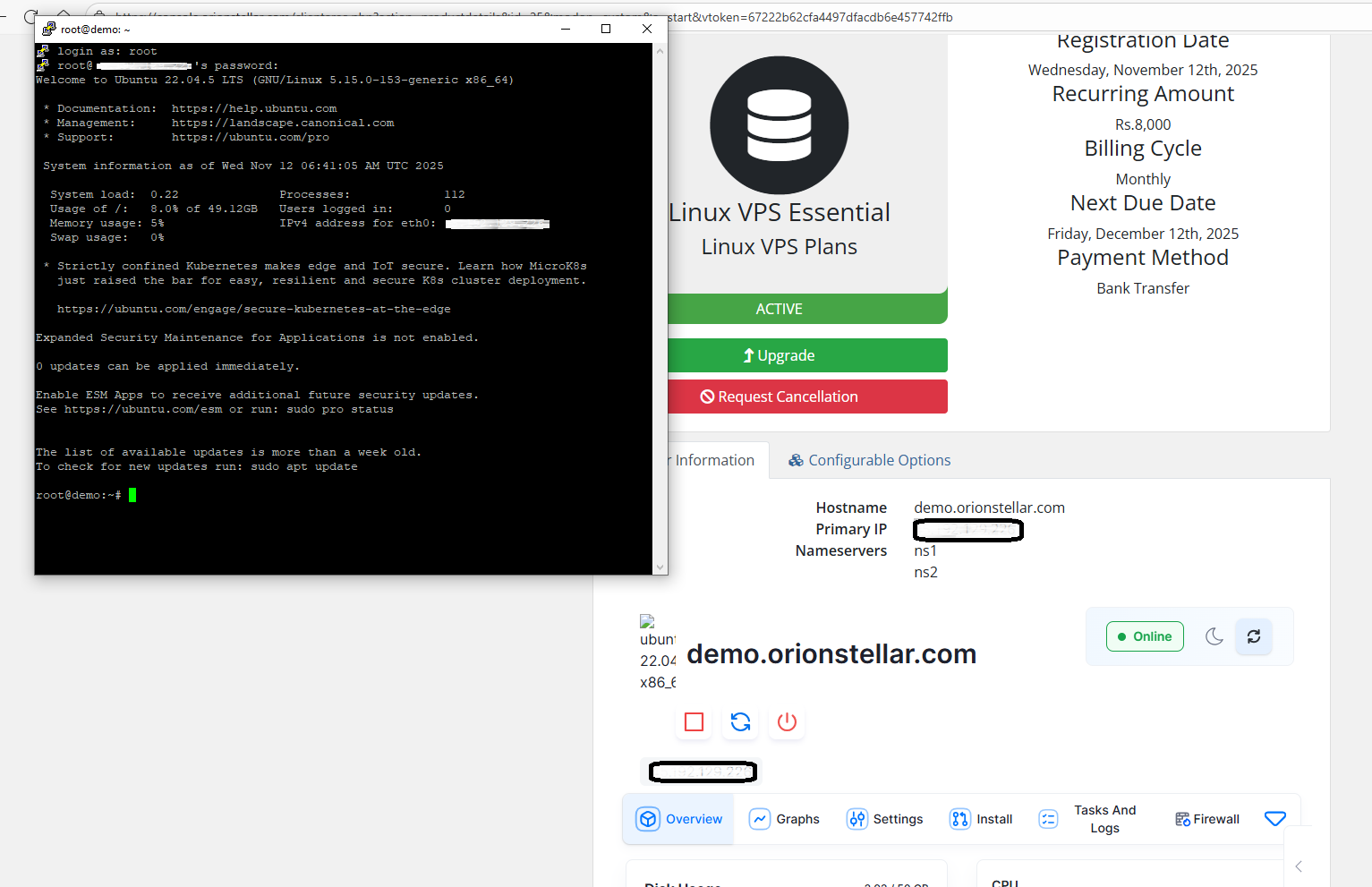Viewport: 1372px width, 887px height.
Task: Click the red stop VPS icon
Action: pos(694,722)
